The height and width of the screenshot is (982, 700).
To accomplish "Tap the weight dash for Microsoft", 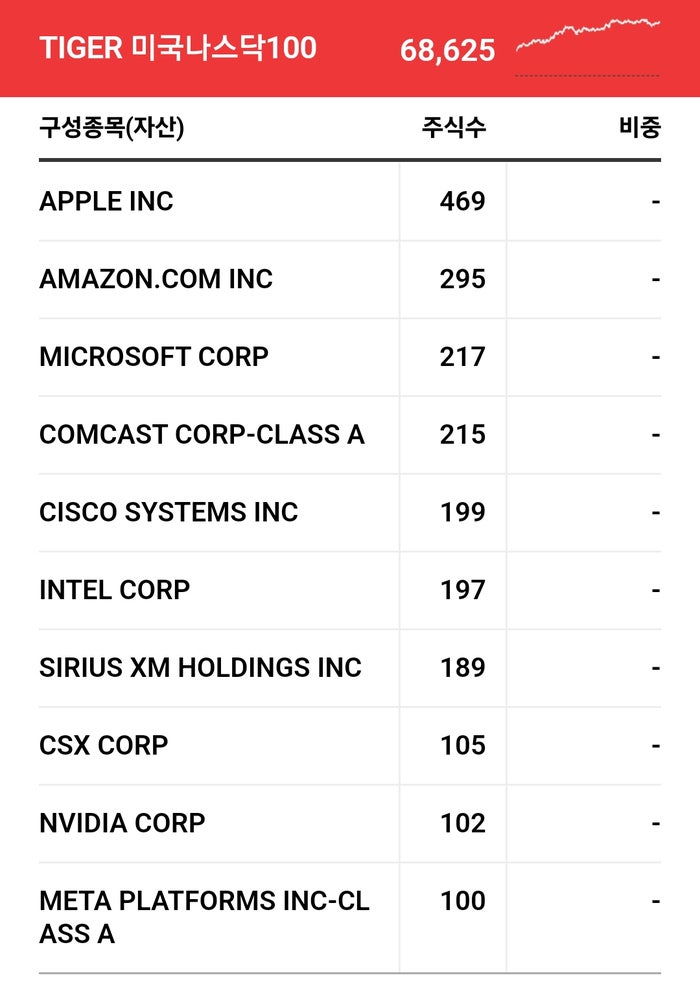I will click(x=655, y=357).
